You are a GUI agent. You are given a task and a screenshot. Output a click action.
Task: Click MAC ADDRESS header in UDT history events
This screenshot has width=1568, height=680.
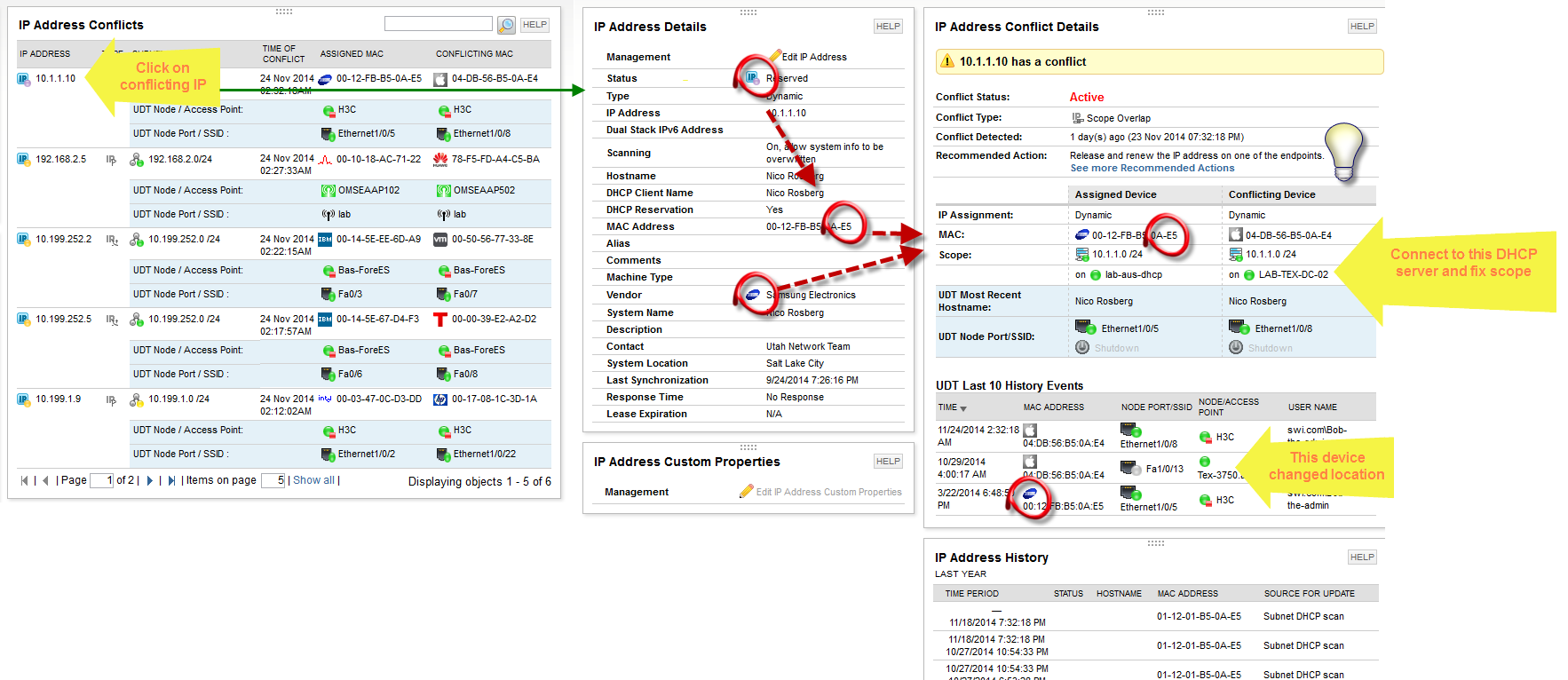[x=1053, y=407]
